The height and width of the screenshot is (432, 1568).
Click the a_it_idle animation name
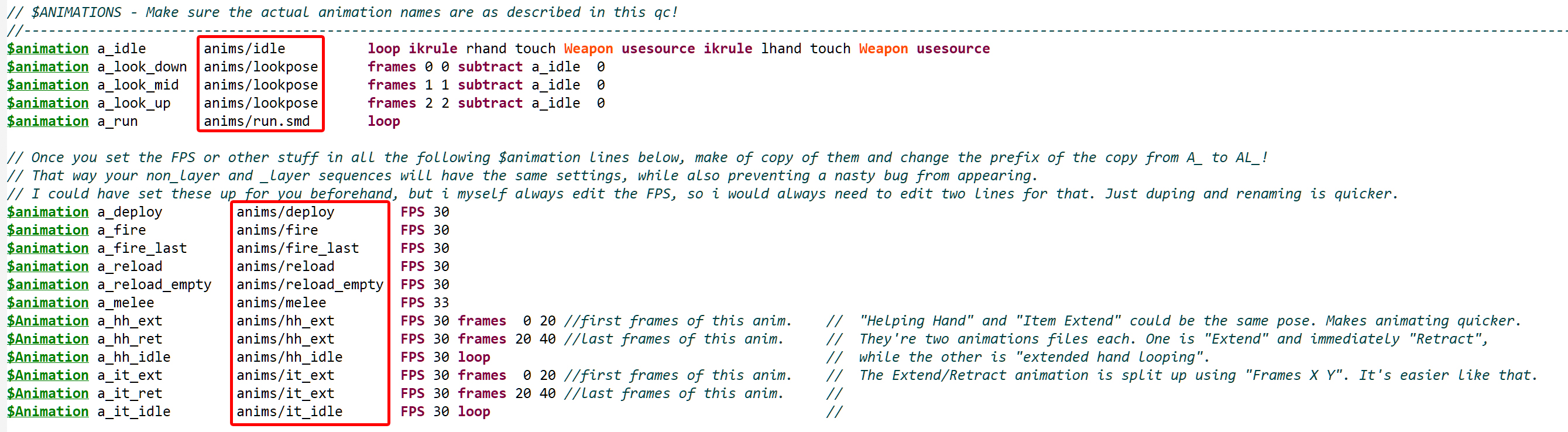click(x=133, y=412)
